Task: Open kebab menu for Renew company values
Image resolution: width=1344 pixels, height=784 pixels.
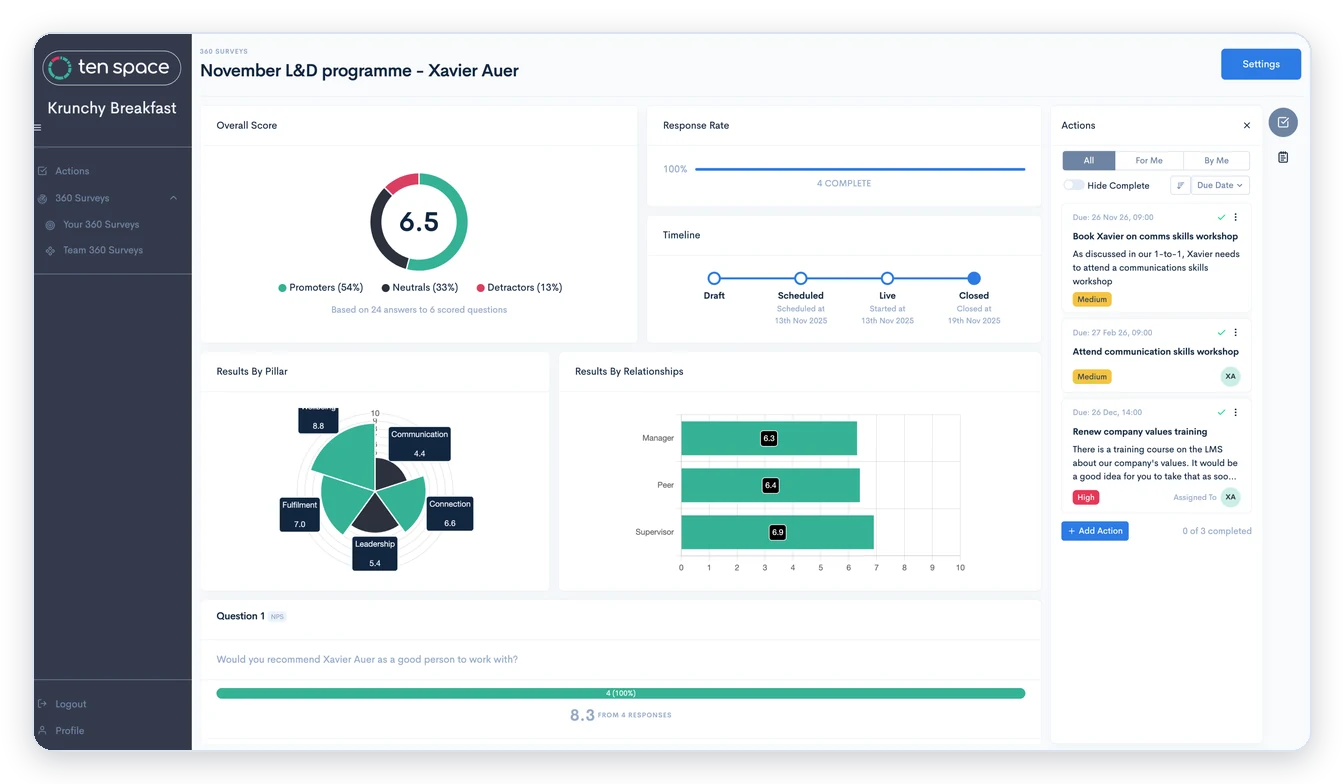Action: (1235, 412)
